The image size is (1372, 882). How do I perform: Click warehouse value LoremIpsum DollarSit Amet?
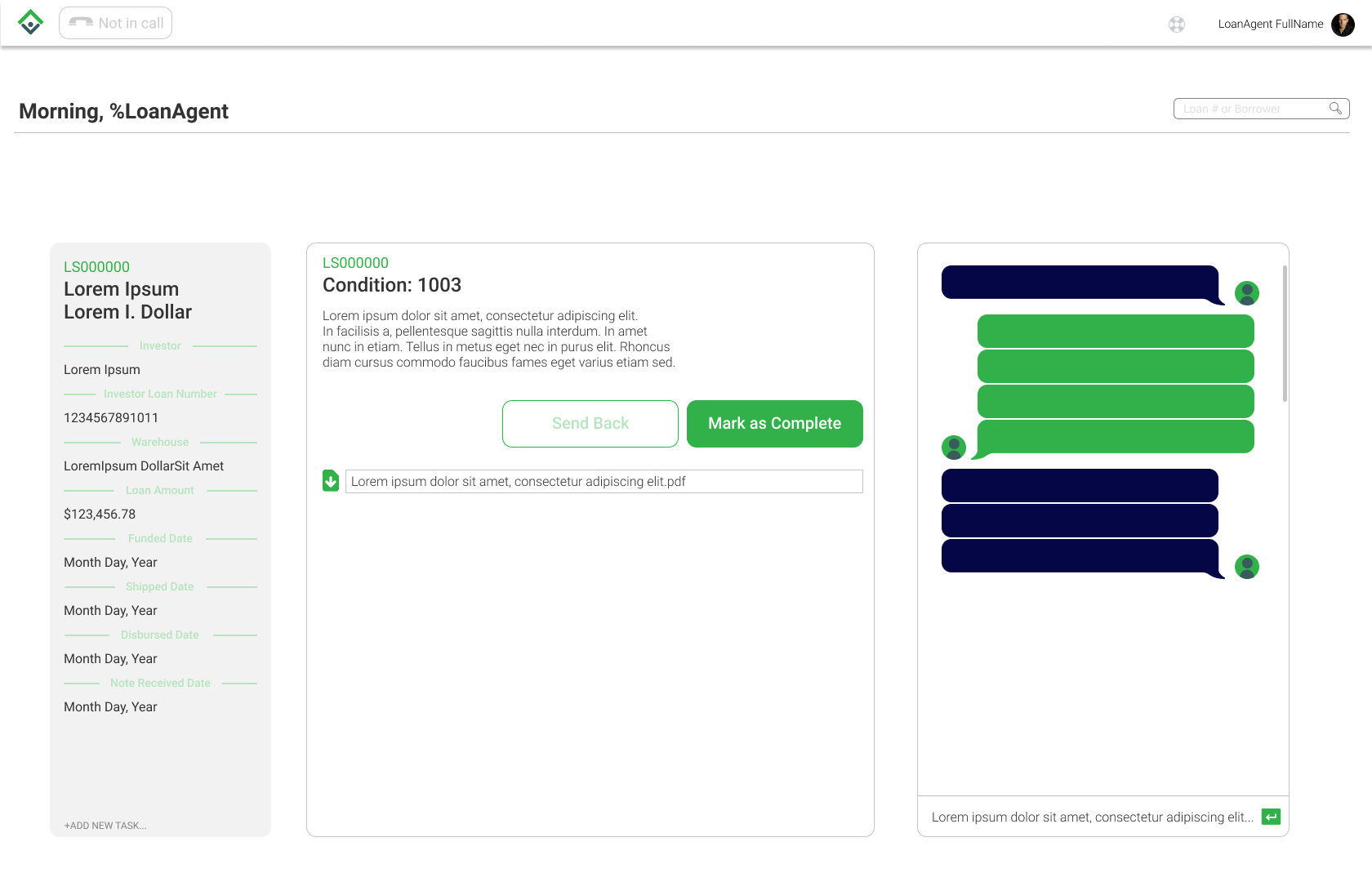click(144, 466)
